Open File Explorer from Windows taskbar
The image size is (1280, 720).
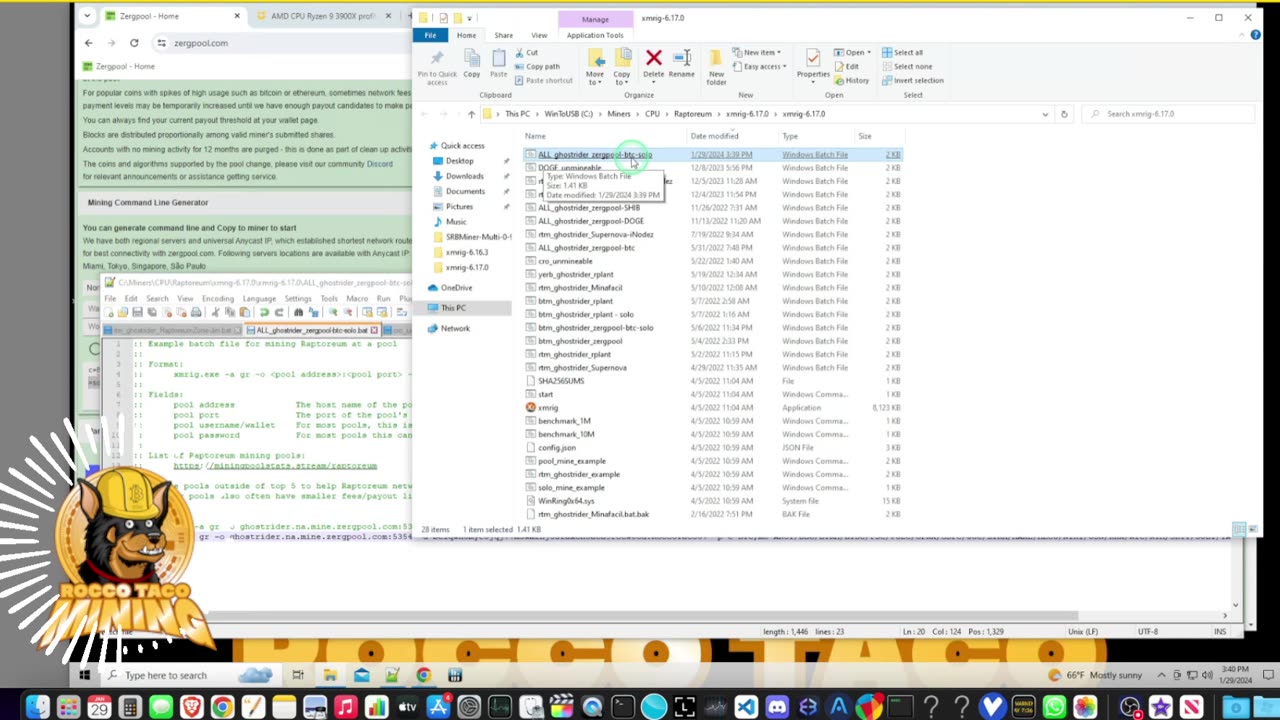330,675
